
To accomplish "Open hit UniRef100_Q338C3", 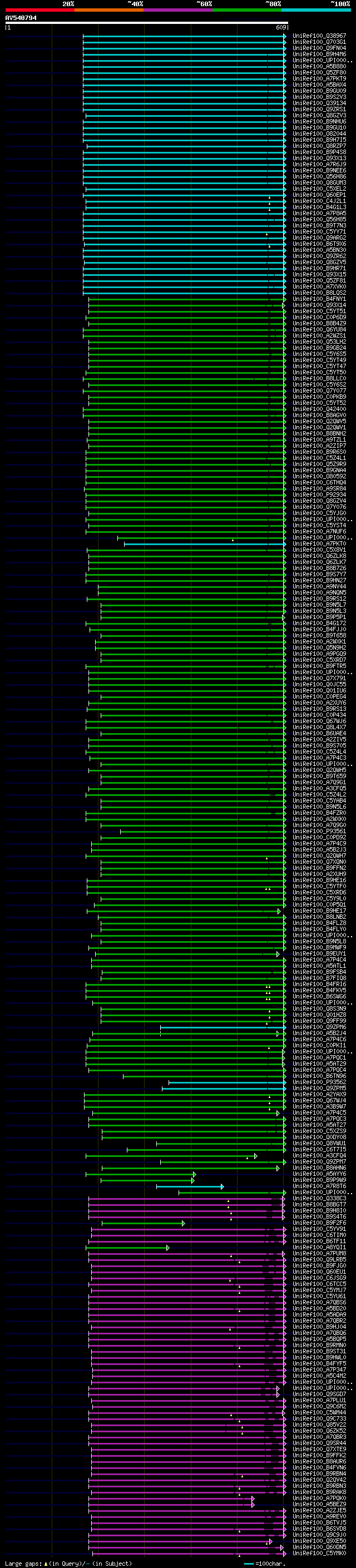I will (319, 1198).
